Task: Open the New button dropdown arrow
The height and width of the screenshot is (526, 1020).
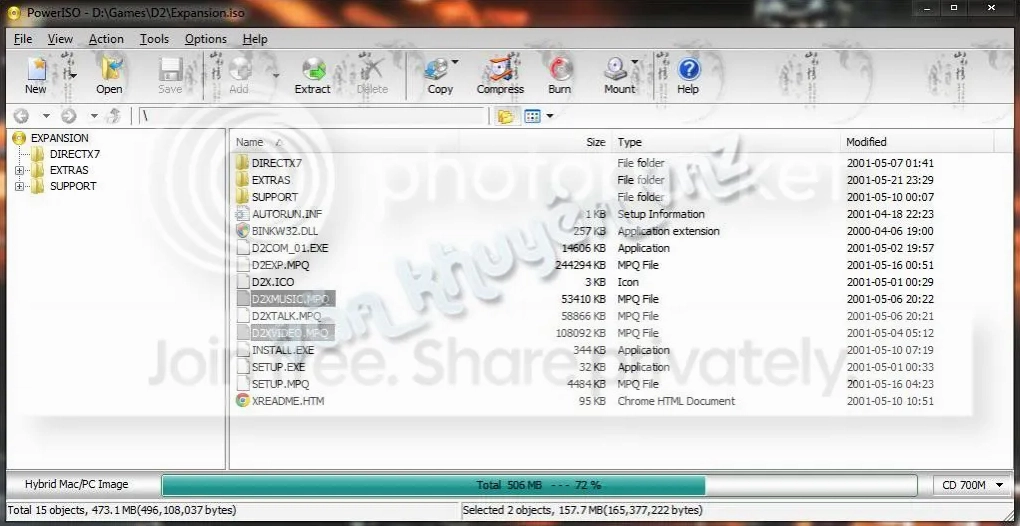Action: pyautogui.click(x=74, y=76)
